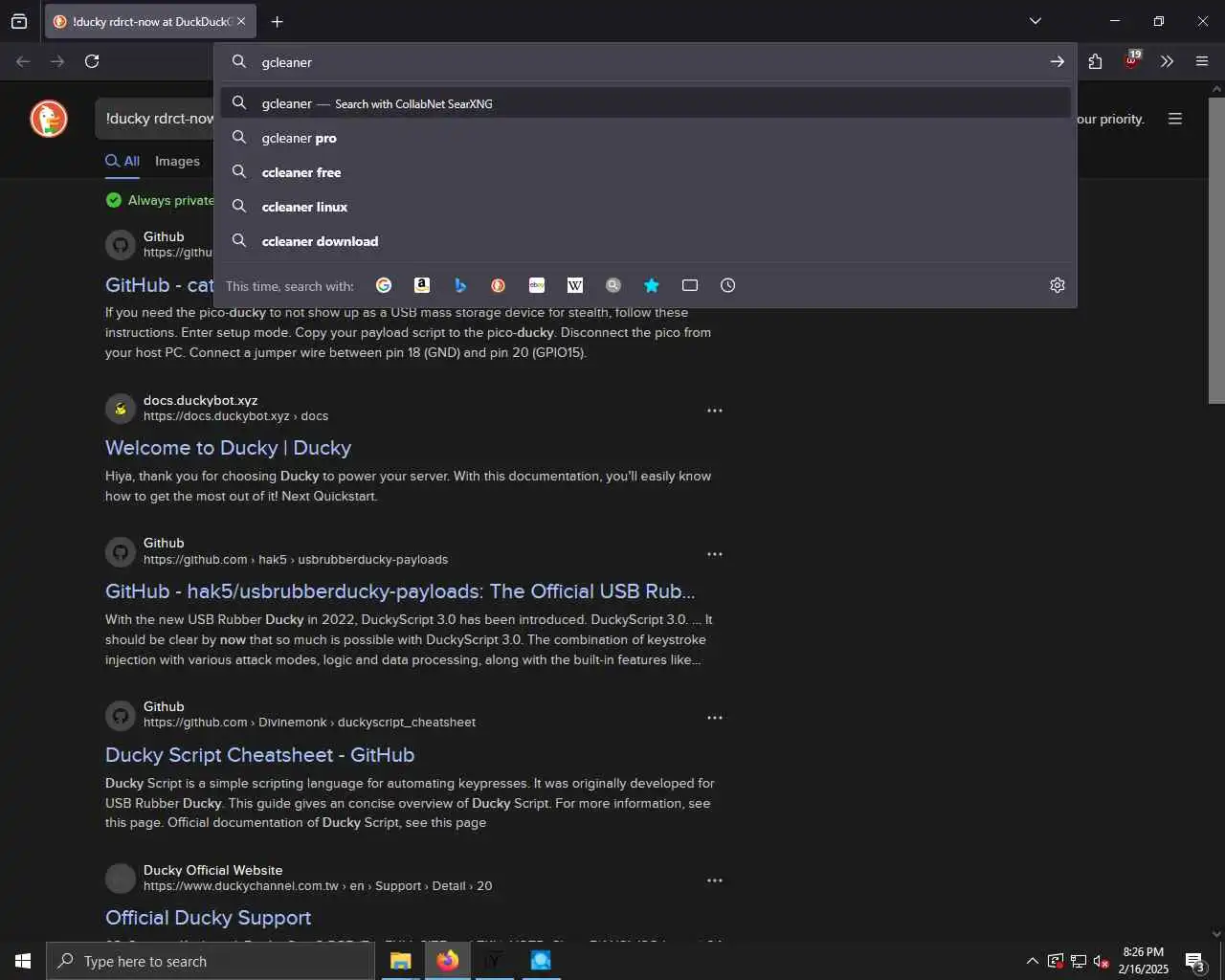Search open tabs via the tab icon

tap(690, 285)
